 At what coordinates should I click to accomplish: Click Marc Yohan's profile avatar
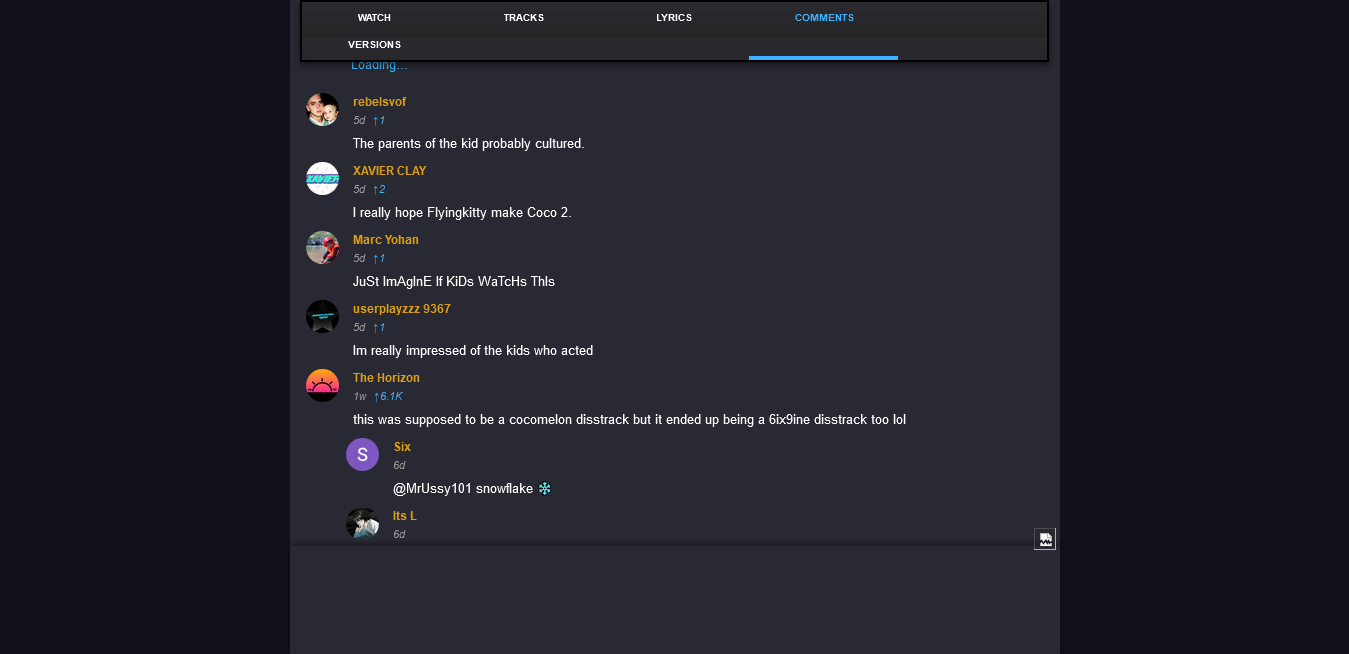[x=322, y=248]
